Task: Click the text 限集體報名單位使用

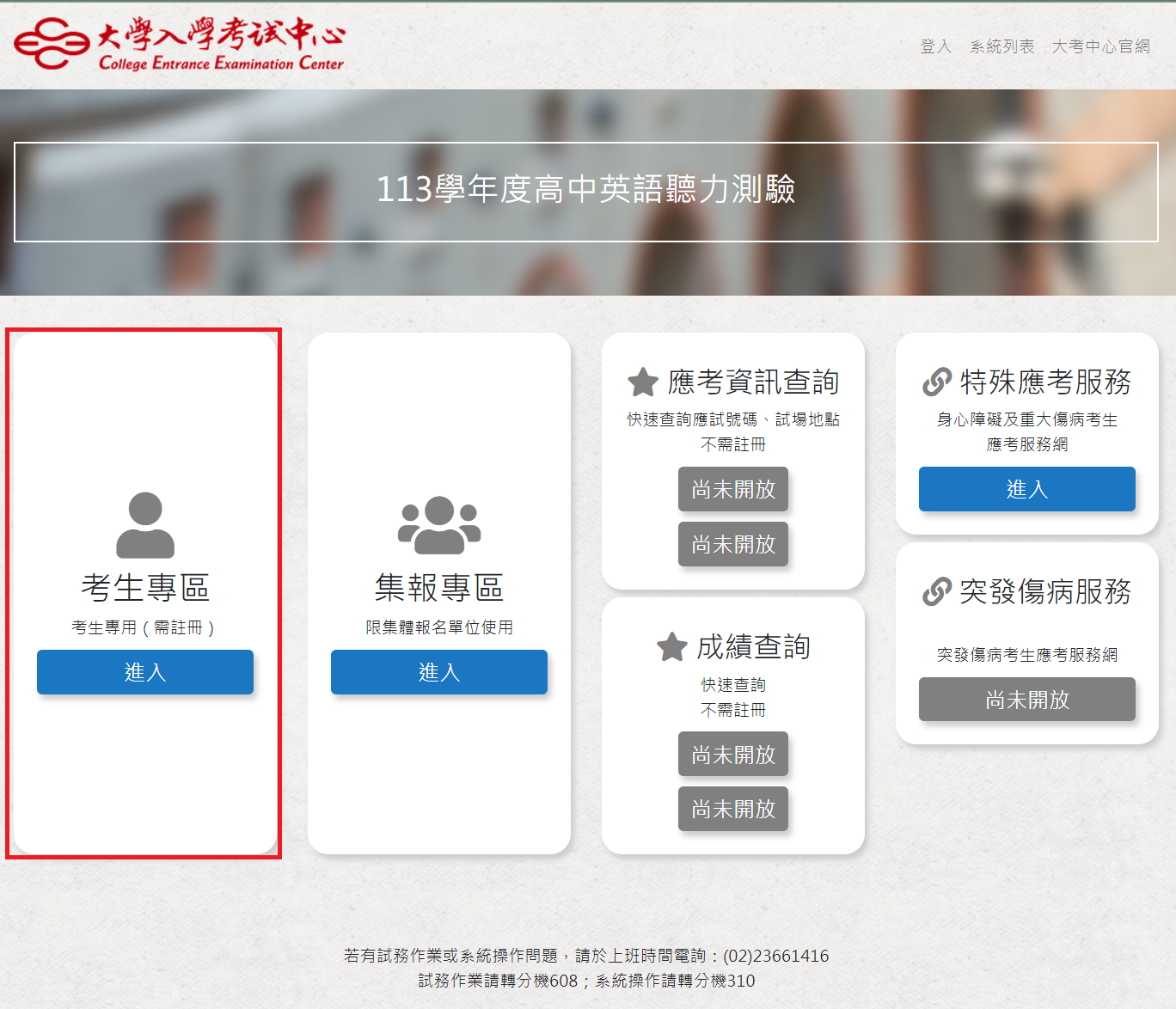Action: click(x=439, y=627)
